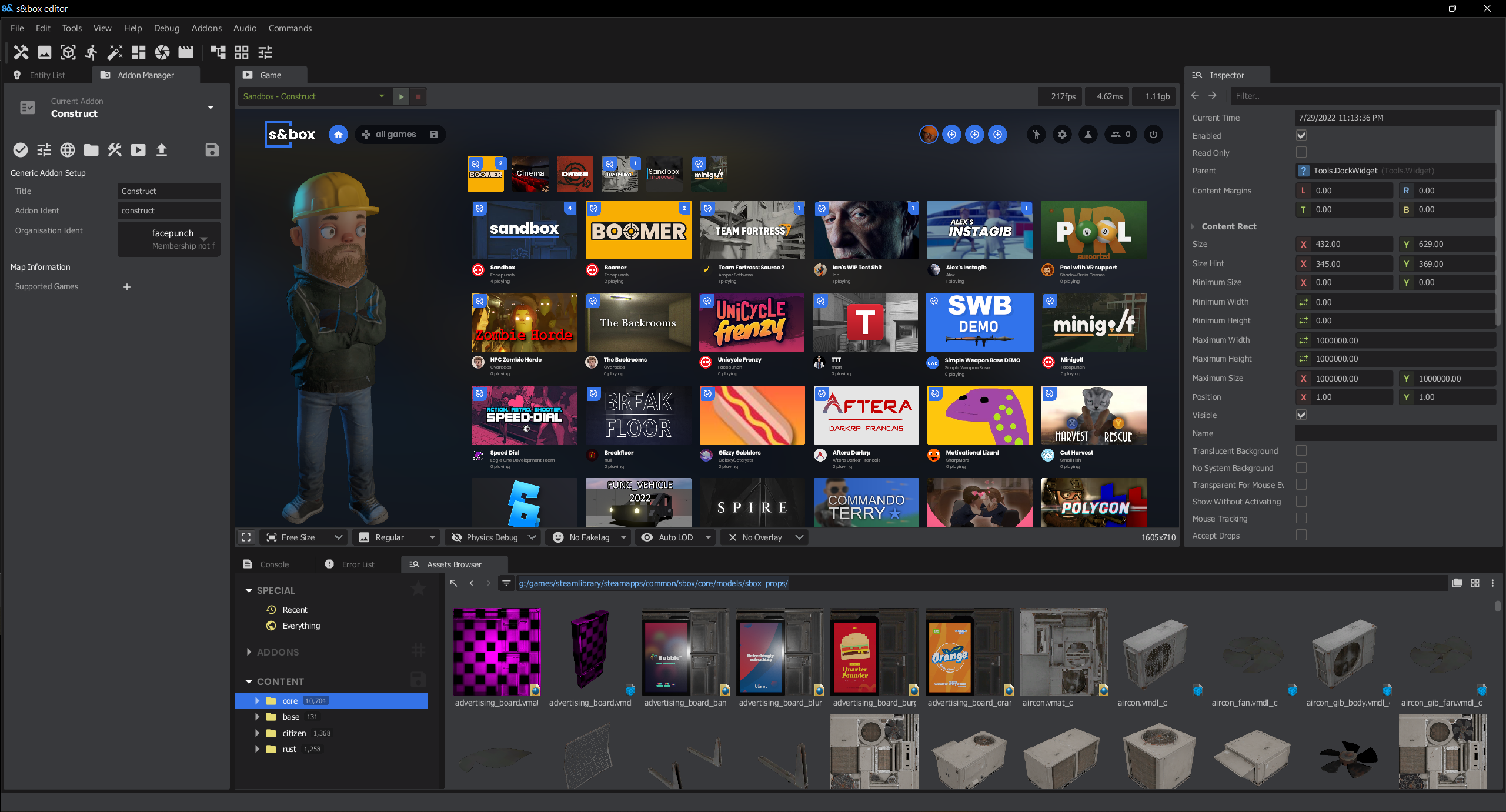Open the Current Addon Construct dropdown
Viewport: 1506px width, 812px height.
[116, 108]
